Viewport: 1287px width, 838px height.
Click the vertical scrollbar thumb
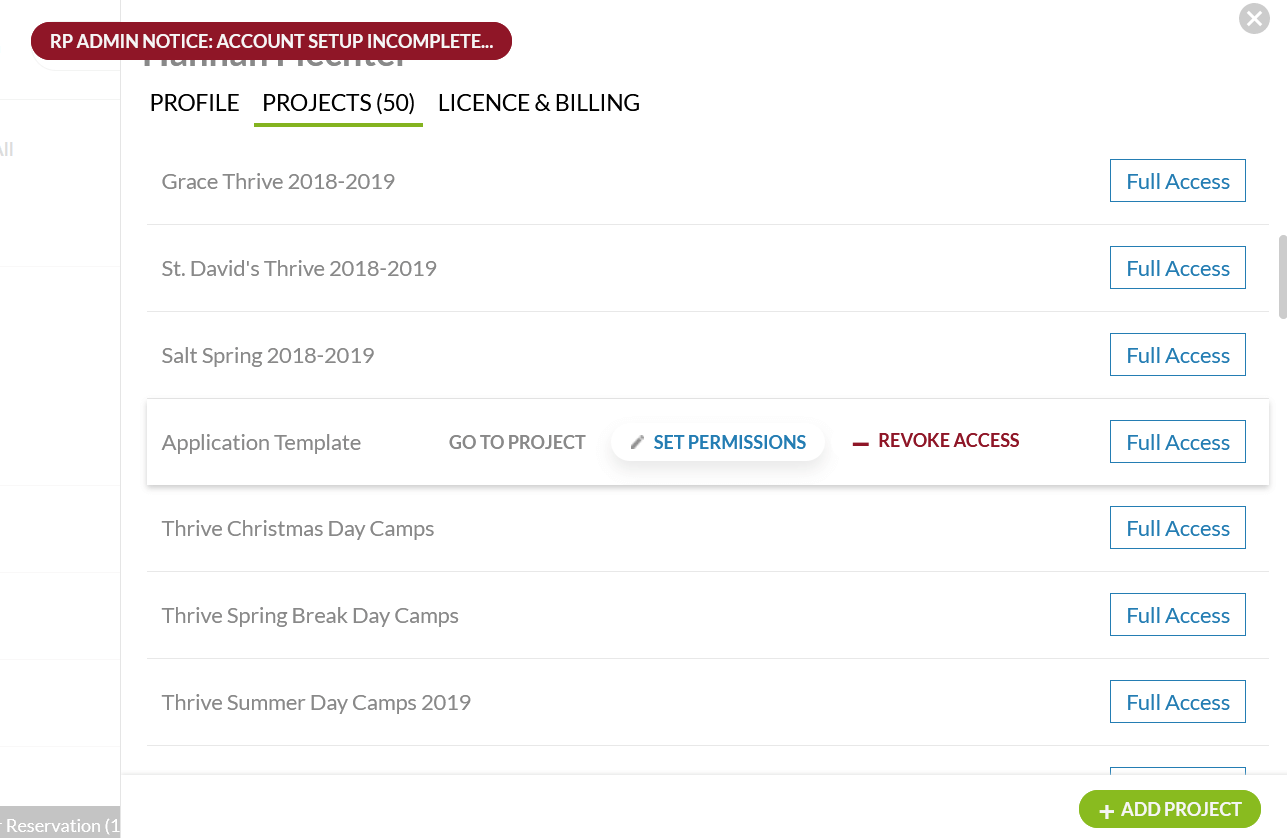[x=1282, y=277]
